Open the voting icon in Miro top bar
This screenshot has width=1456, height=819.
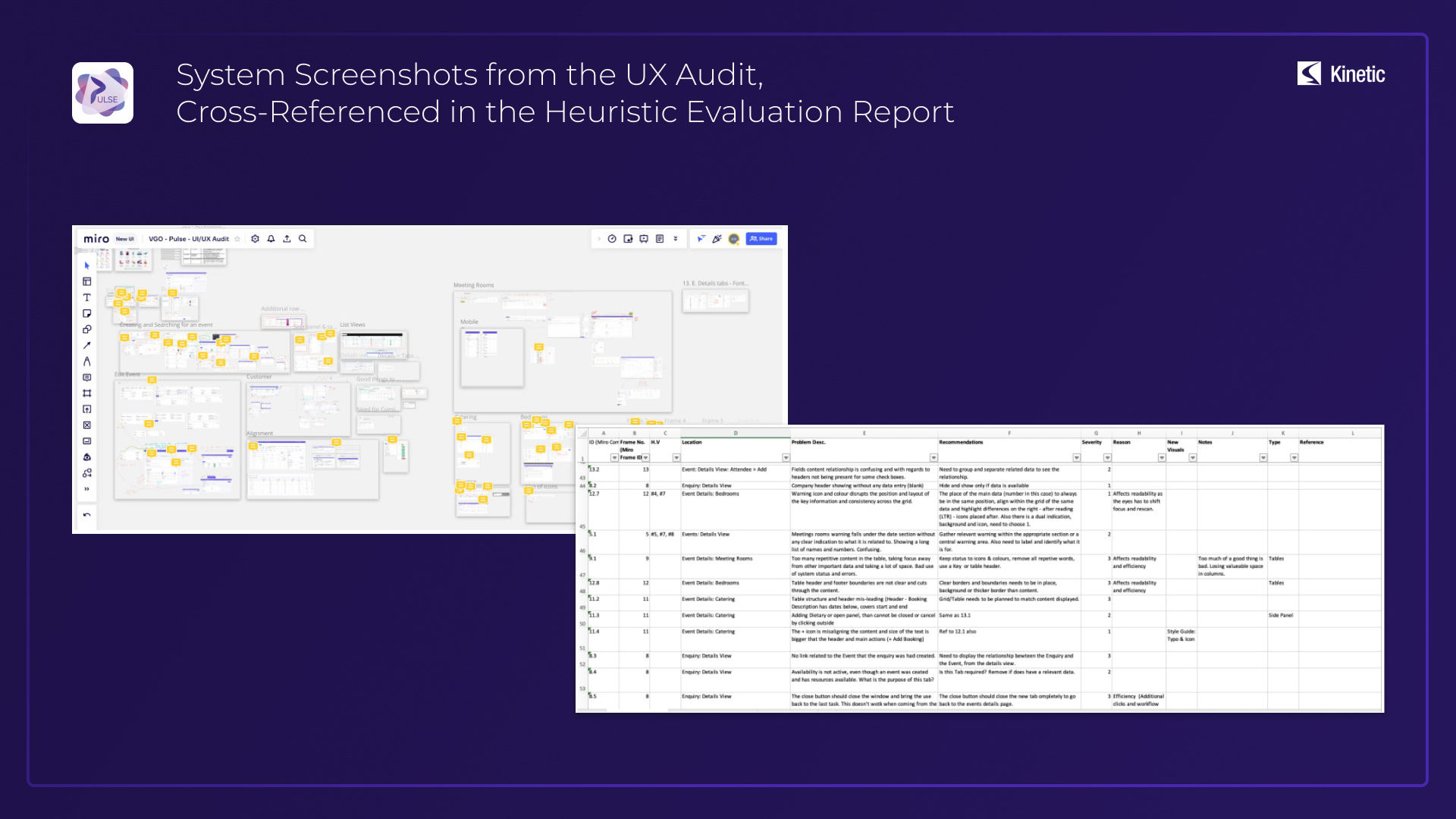[x=628, y=239]
